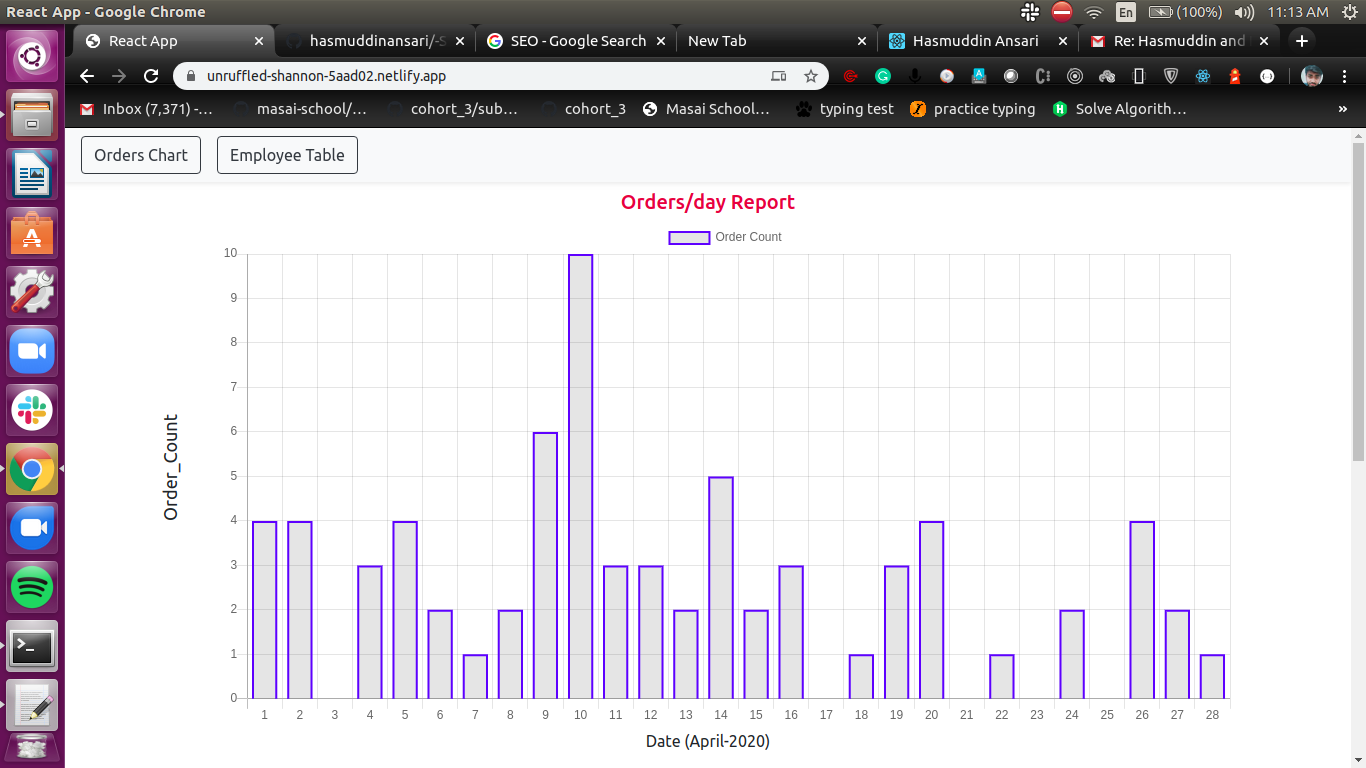Open the Grammarly extension icon
The image size is (1366, 768).
coord(883,76)
